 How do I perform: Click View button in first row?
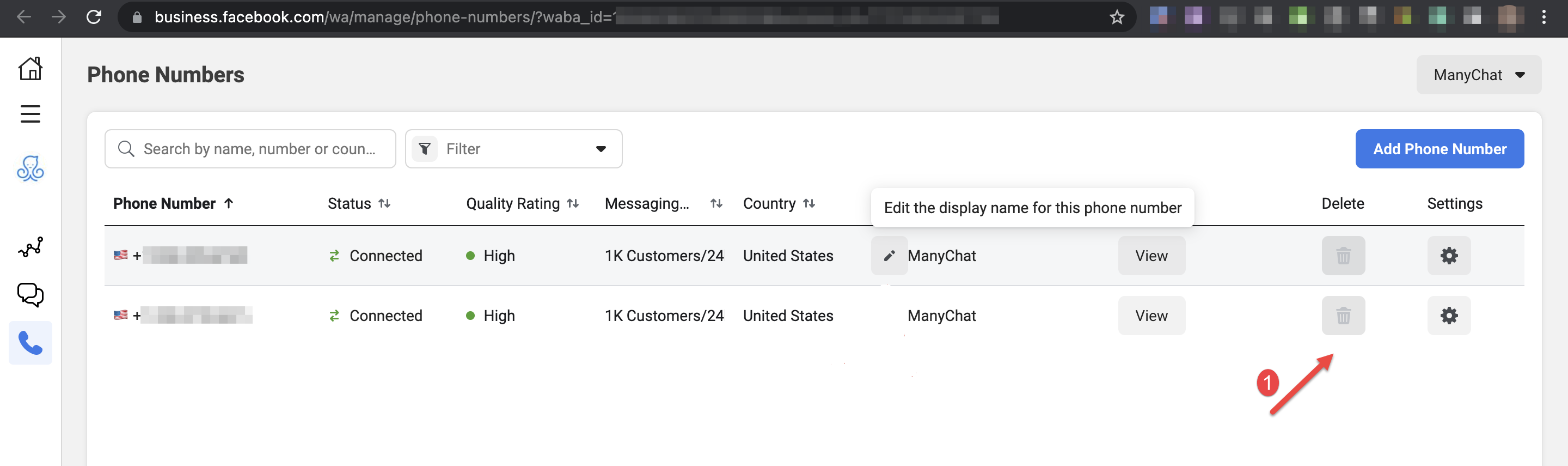tap(1150, 256)
